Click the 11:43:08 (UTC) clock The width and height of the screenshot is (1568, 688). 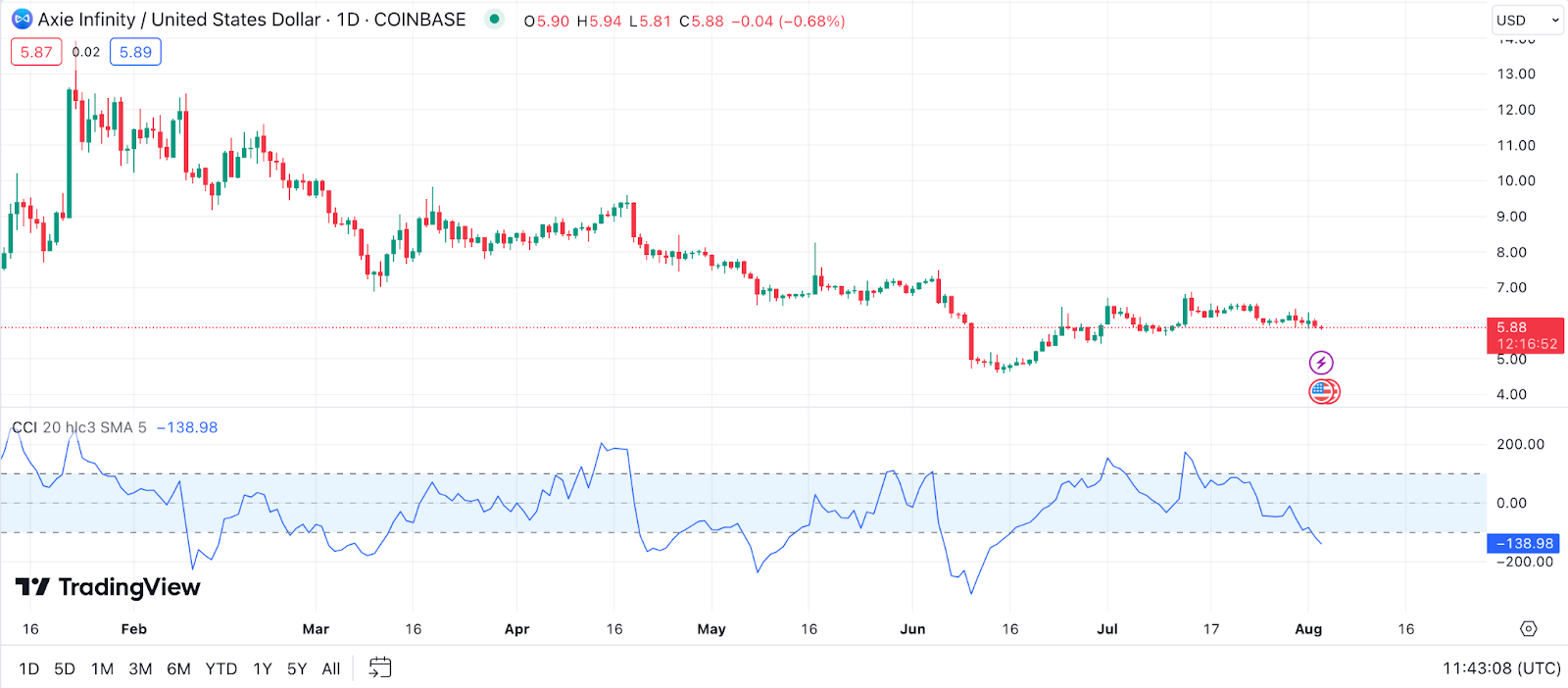(x=1501, y=668)
